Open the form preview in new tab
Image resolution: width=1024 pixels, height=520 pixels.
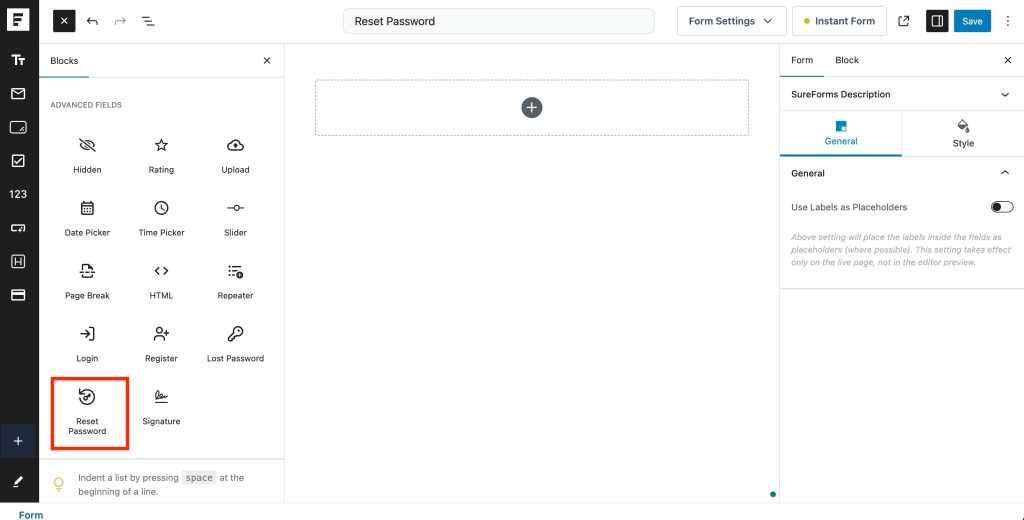coord(904,21)
